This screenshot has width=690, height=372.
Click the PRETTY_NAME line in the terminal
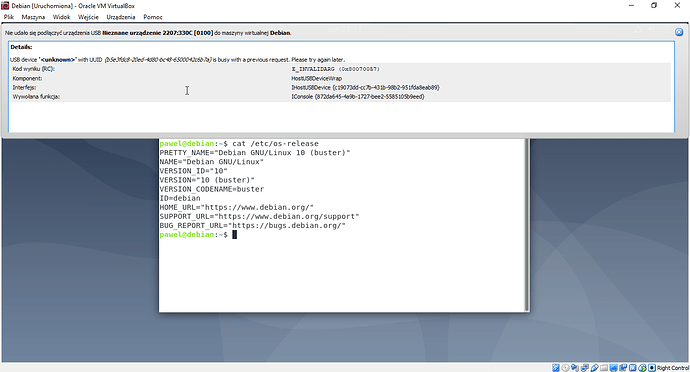click(255, 153)
